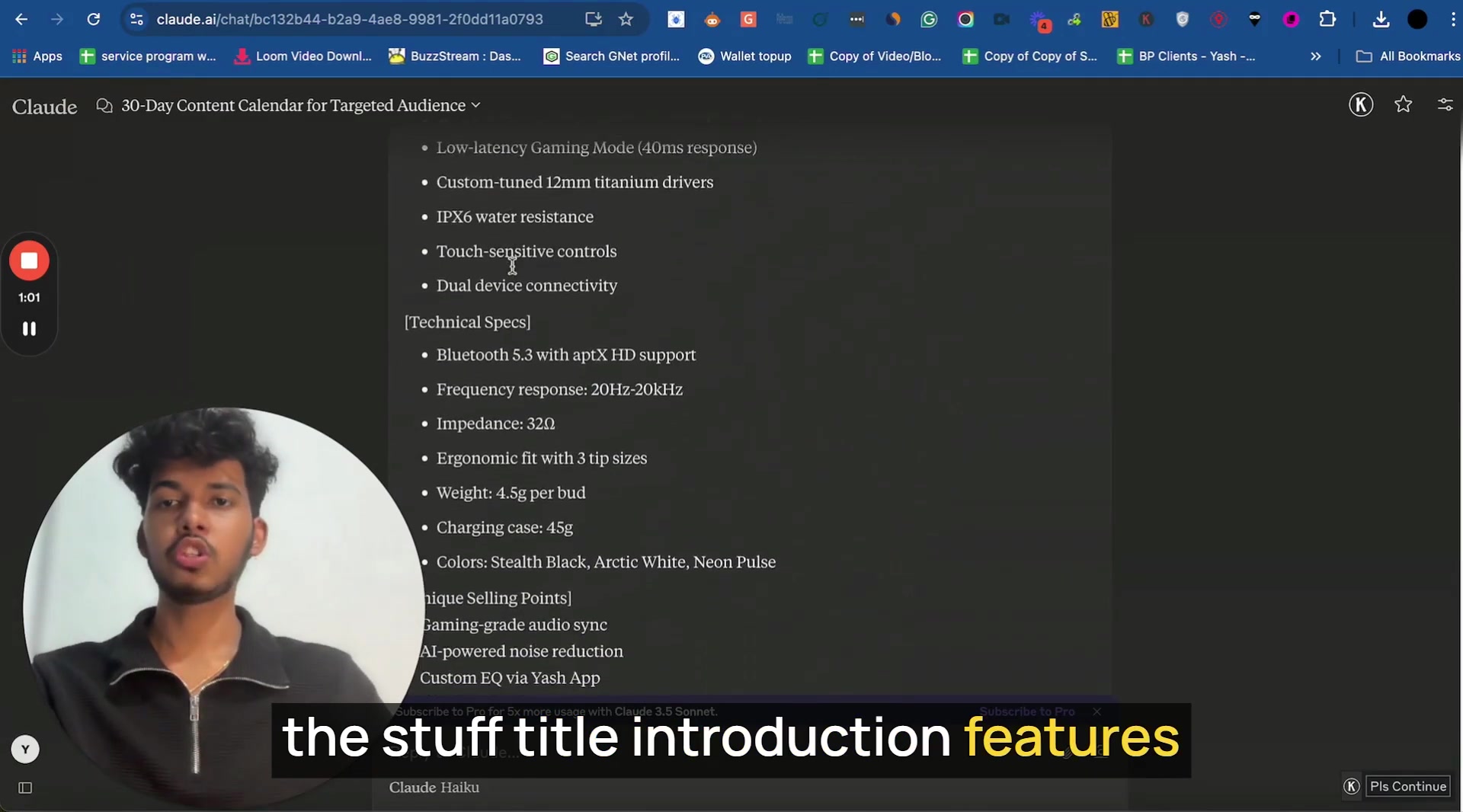Click the Claude Haiku model selector
The image size is (1463, 812).
click(434, 788)
